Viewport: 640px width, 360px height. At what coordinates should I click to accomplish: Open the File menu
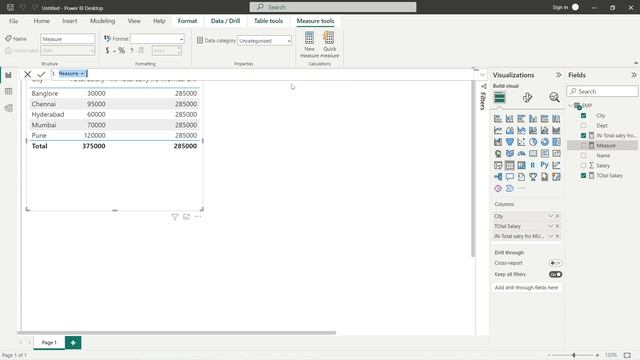tap(13, 21)
